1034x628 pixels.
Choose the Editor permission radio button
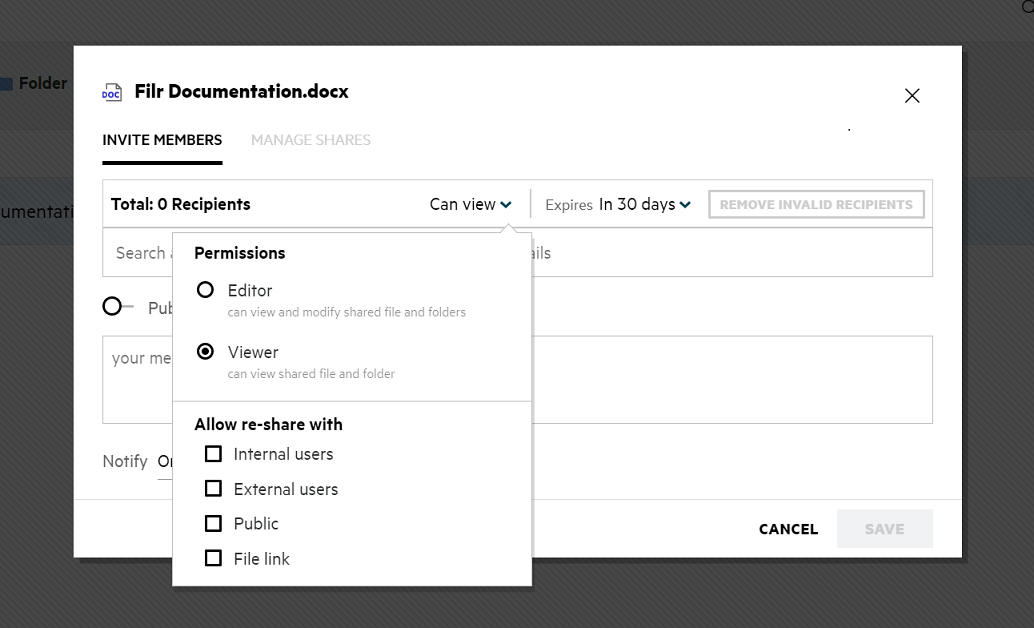[206, 290]
